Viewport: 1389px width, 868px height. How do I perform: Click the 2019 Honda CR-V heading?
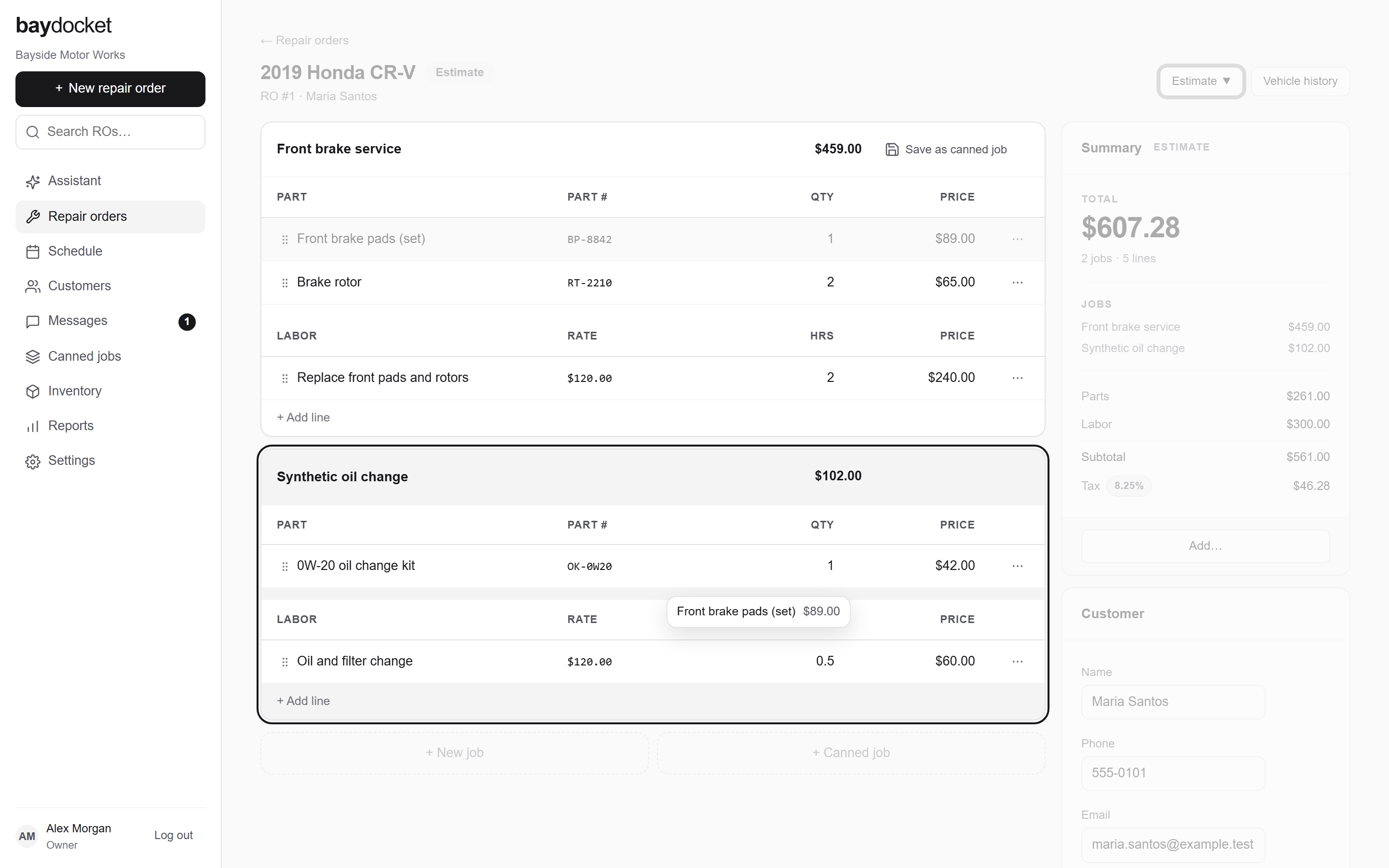coord(338,72)
